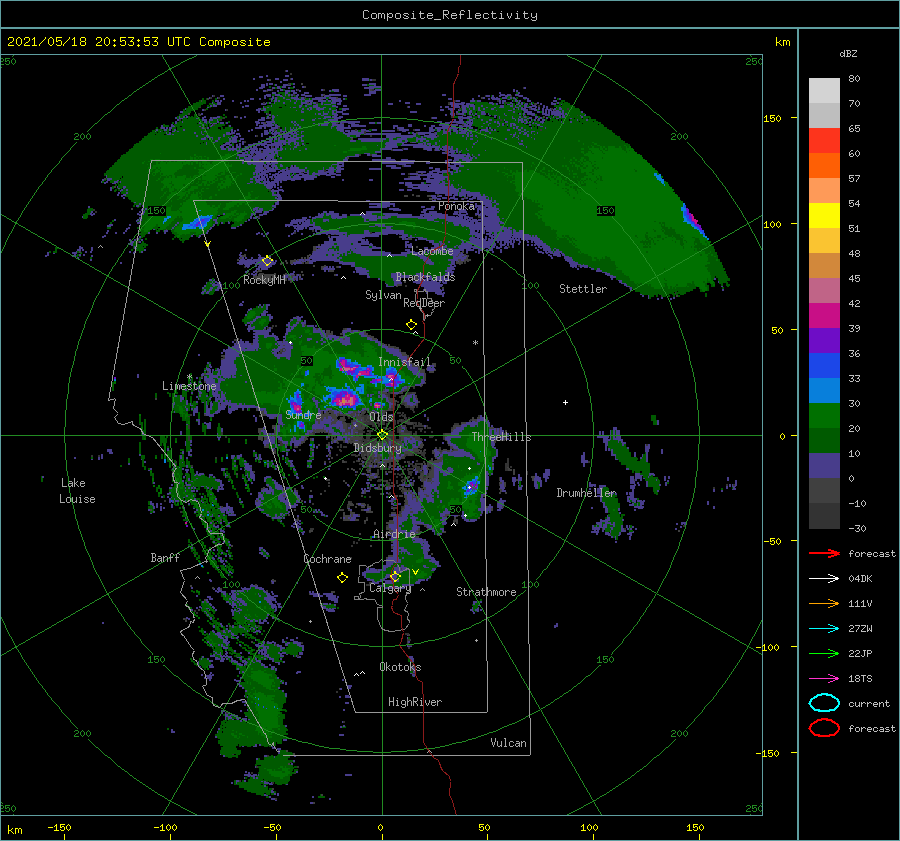Click the Innisfail label
This screenshot has height=841, width=900.
pos(404,362)
